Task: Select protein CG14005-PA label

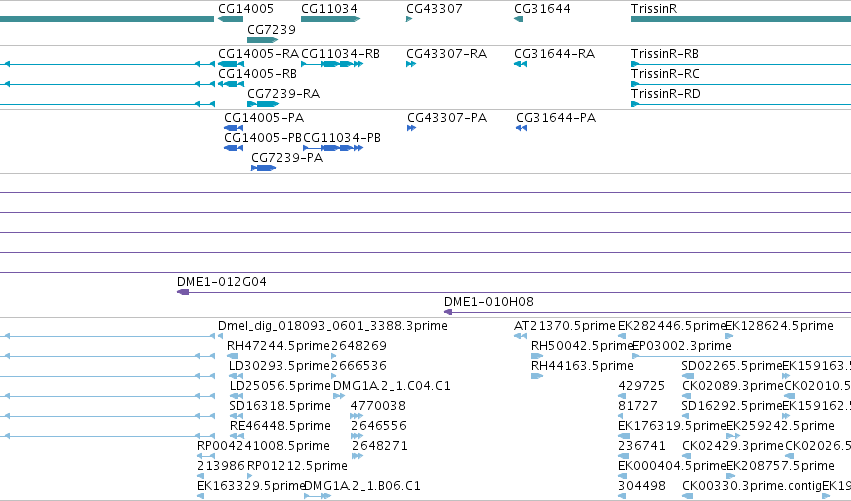Action: point(264,118)
